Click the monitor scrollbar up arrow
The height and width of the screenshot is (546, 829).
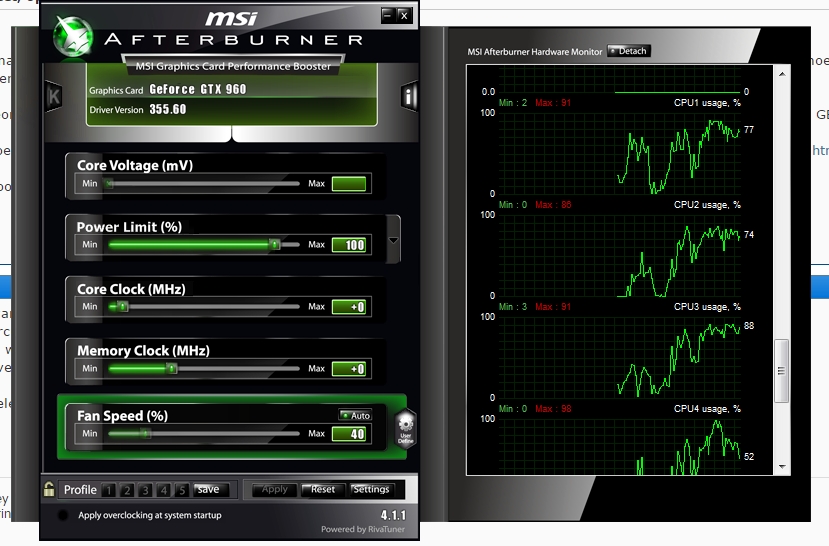click(782, 74)
